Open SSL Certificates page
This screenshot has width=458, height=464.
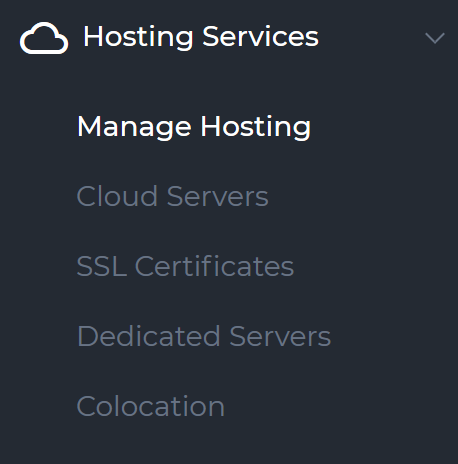[x=185, y=266]
